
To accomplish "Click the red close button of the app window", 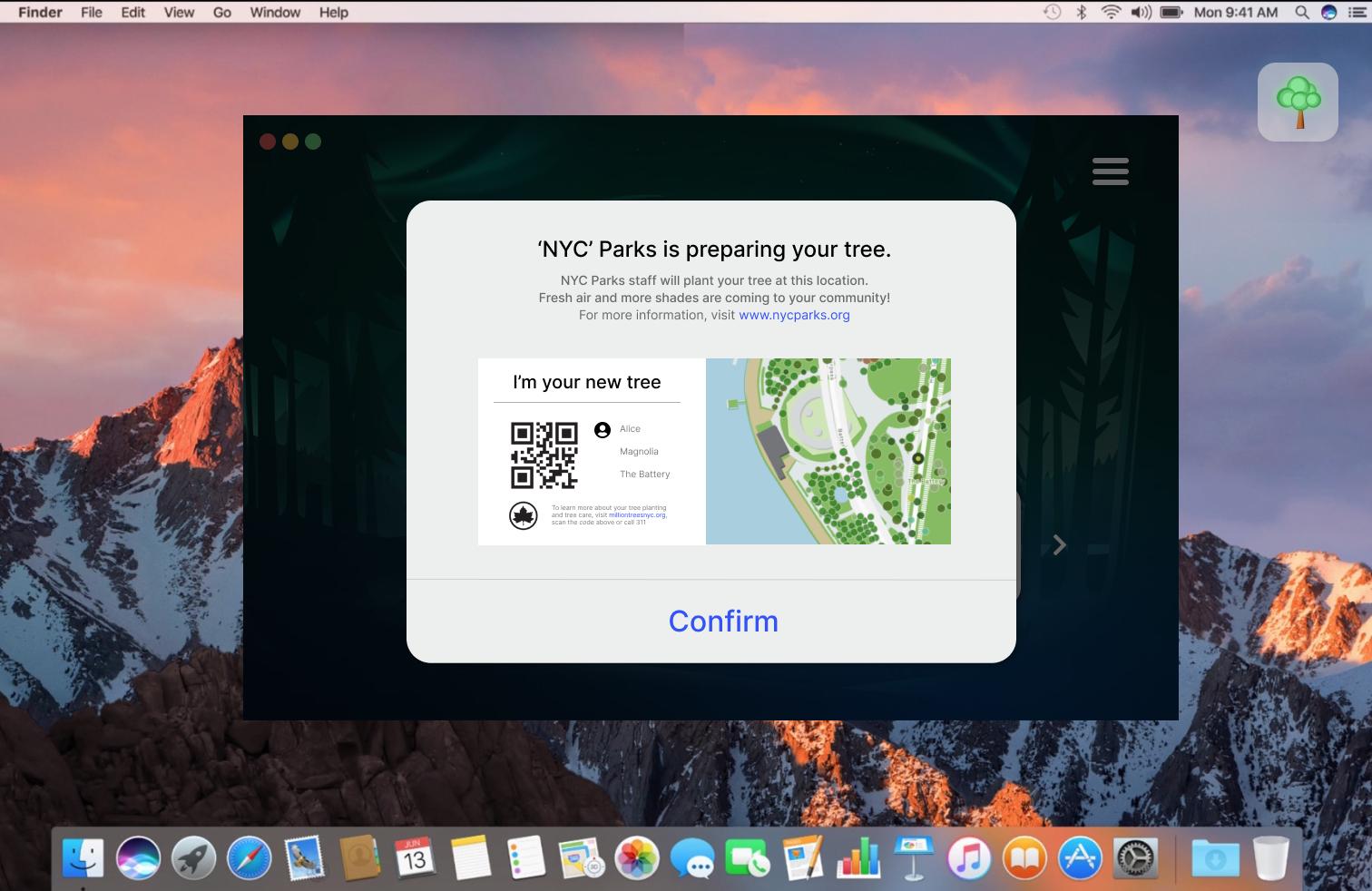I will (x=268, y=142).
